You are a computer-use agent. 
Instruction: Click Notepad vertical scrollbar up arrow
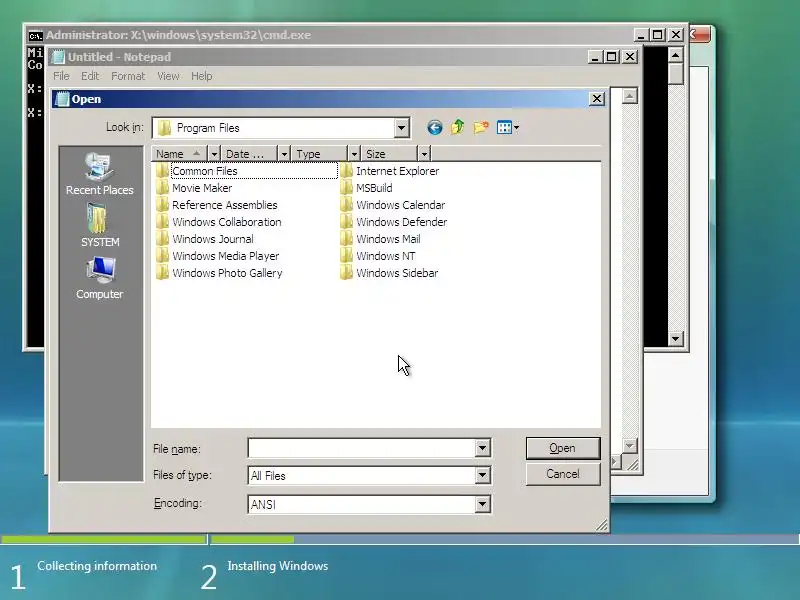630,96
